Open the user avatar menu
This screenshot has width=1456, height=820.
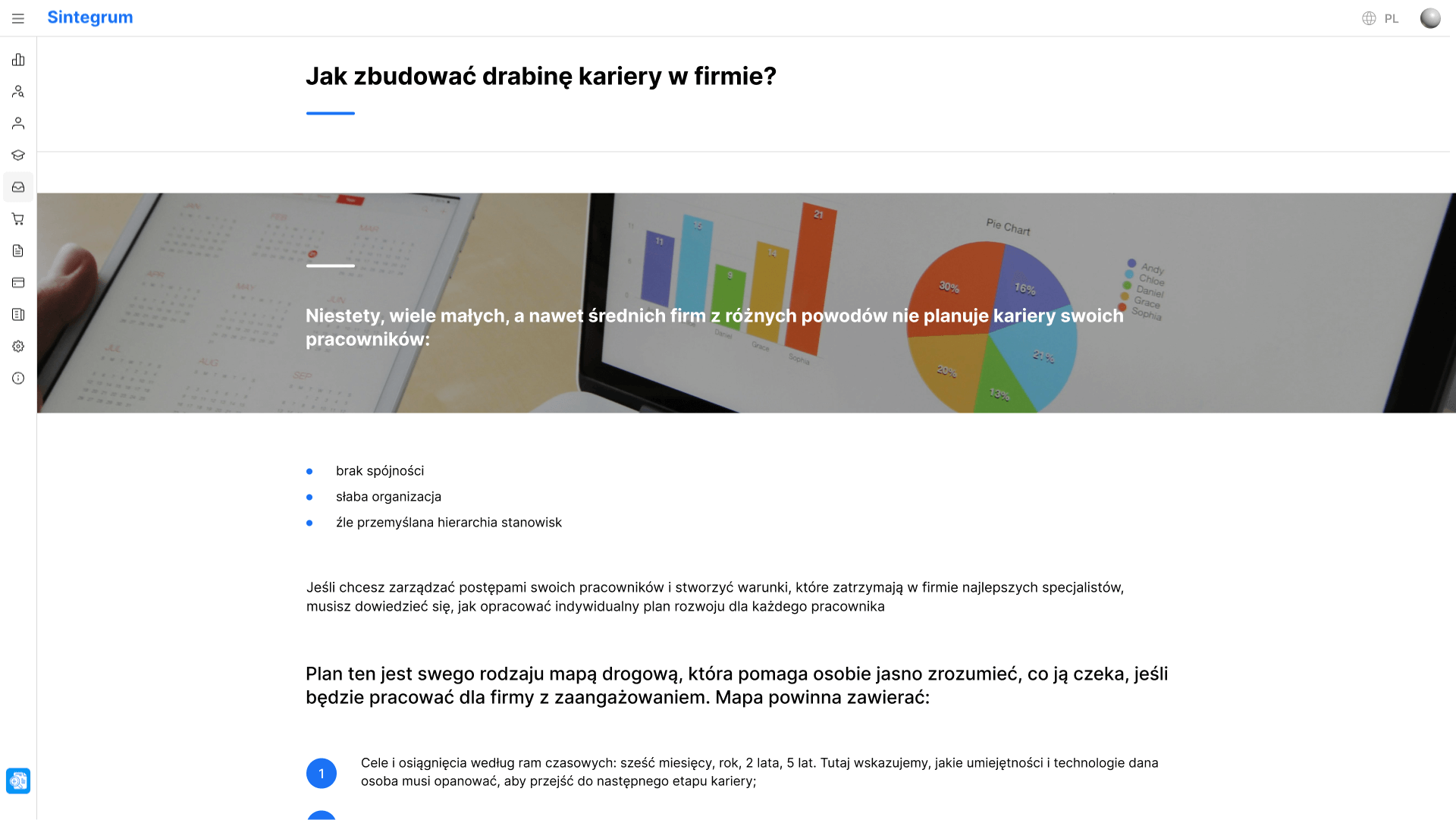[1430, 18]
